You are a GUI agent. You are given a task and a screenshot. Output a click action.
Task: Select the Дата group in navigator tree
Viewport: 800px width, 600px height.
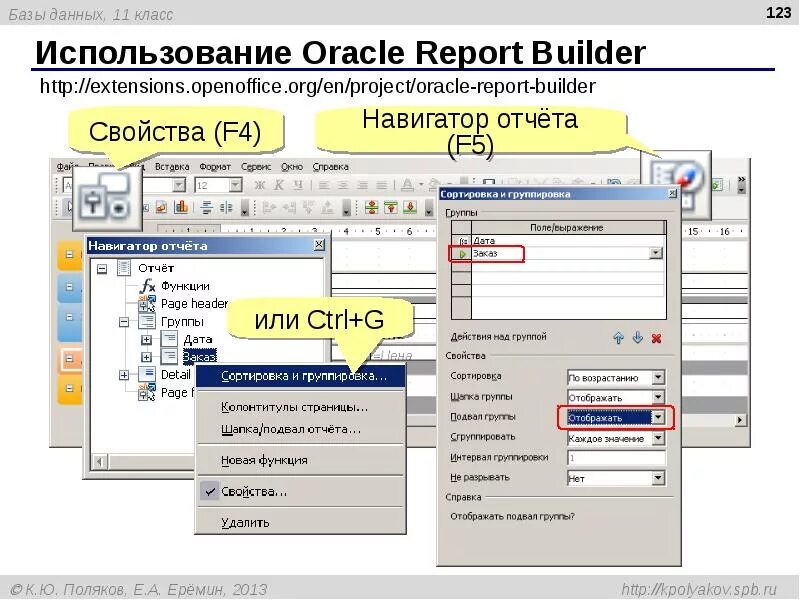click(x=197, y=339)
